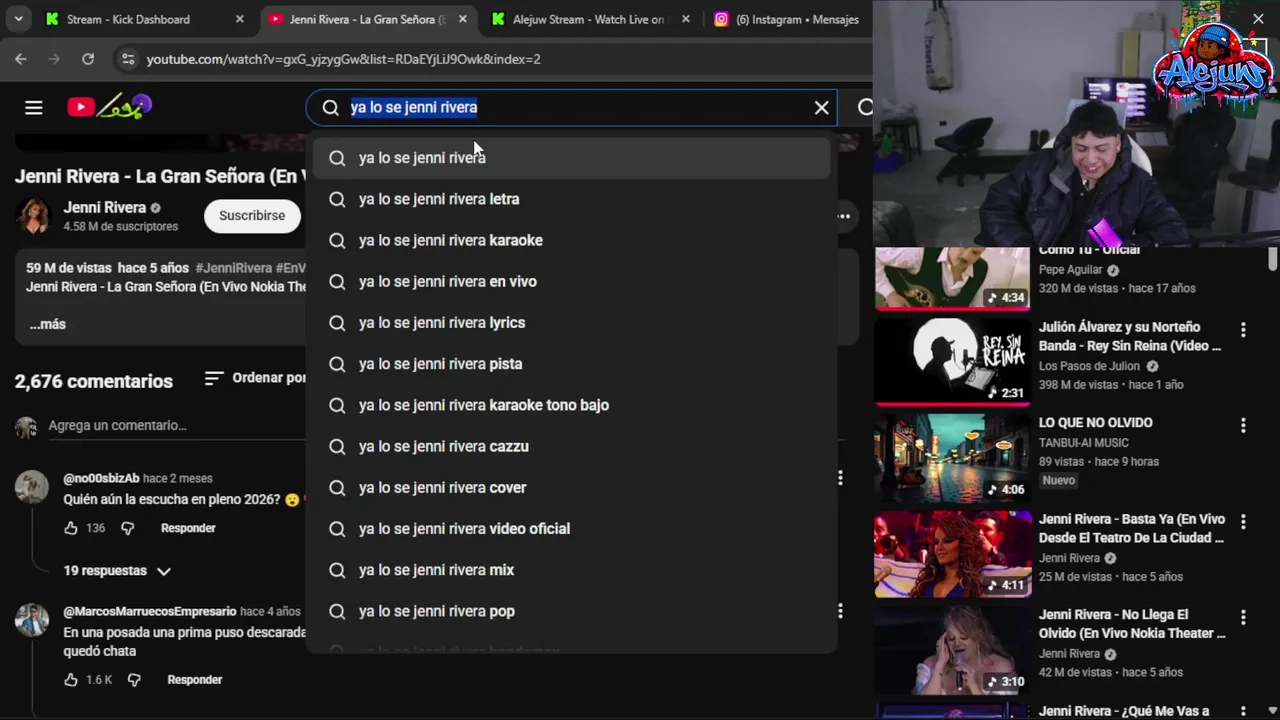1280x720 pixels.
Task: Choose suggestion 'ya lo se jenni rivera karaoke'
Action: pos(571,240)
